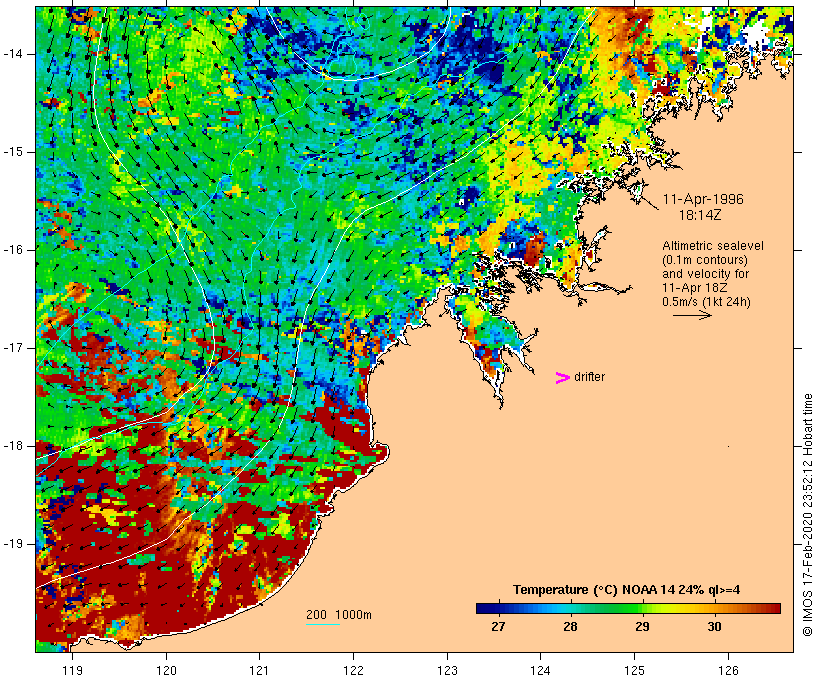This screenshot has height=680, width=820.
Task: Click the cyan 28° region of colorbar
Action: point(570,608)
